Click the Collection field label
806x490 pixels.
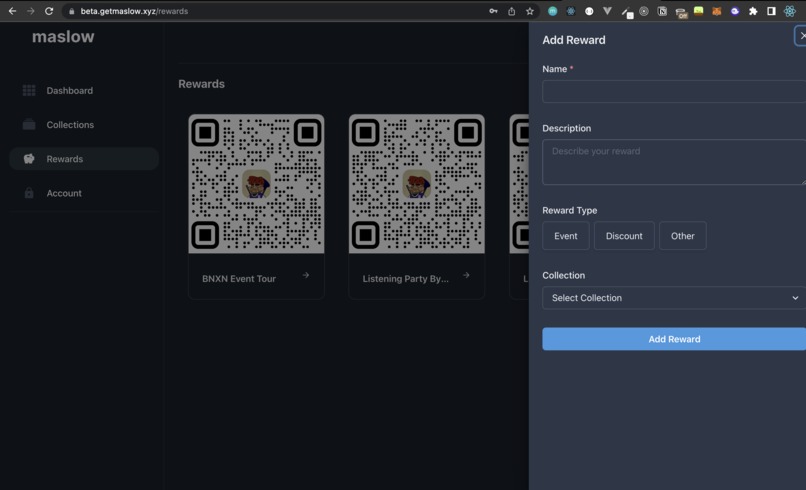(x=563, y=275)
